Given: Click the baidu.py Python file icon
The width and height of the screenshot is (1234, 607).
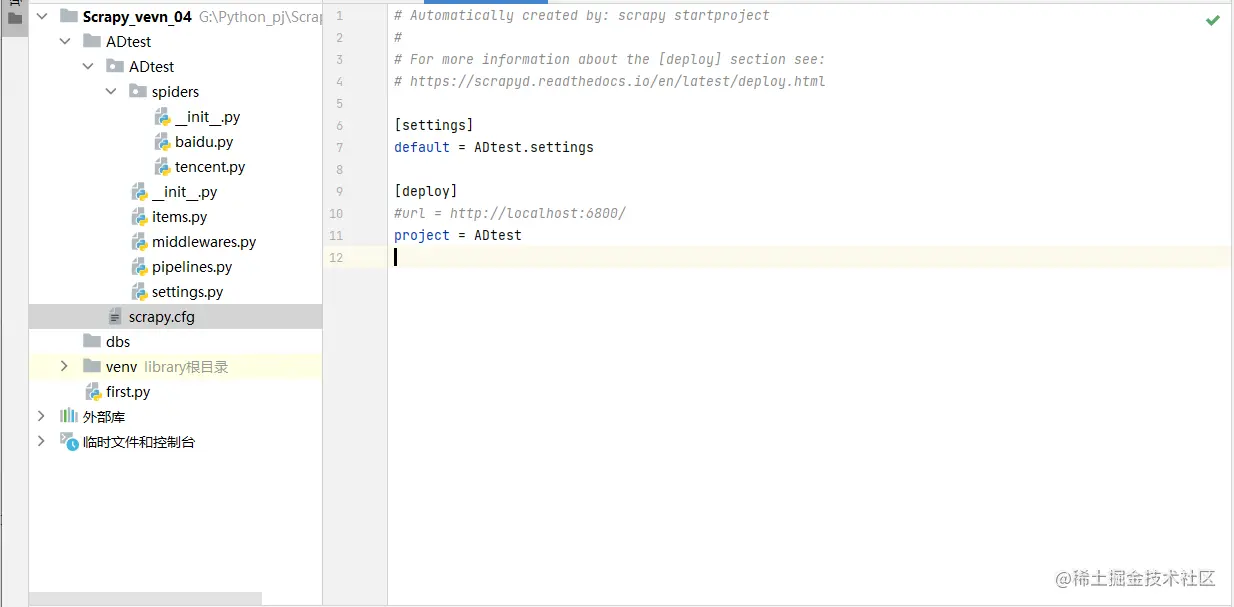Looking at the screenshot, I should [x=163, y=141].
